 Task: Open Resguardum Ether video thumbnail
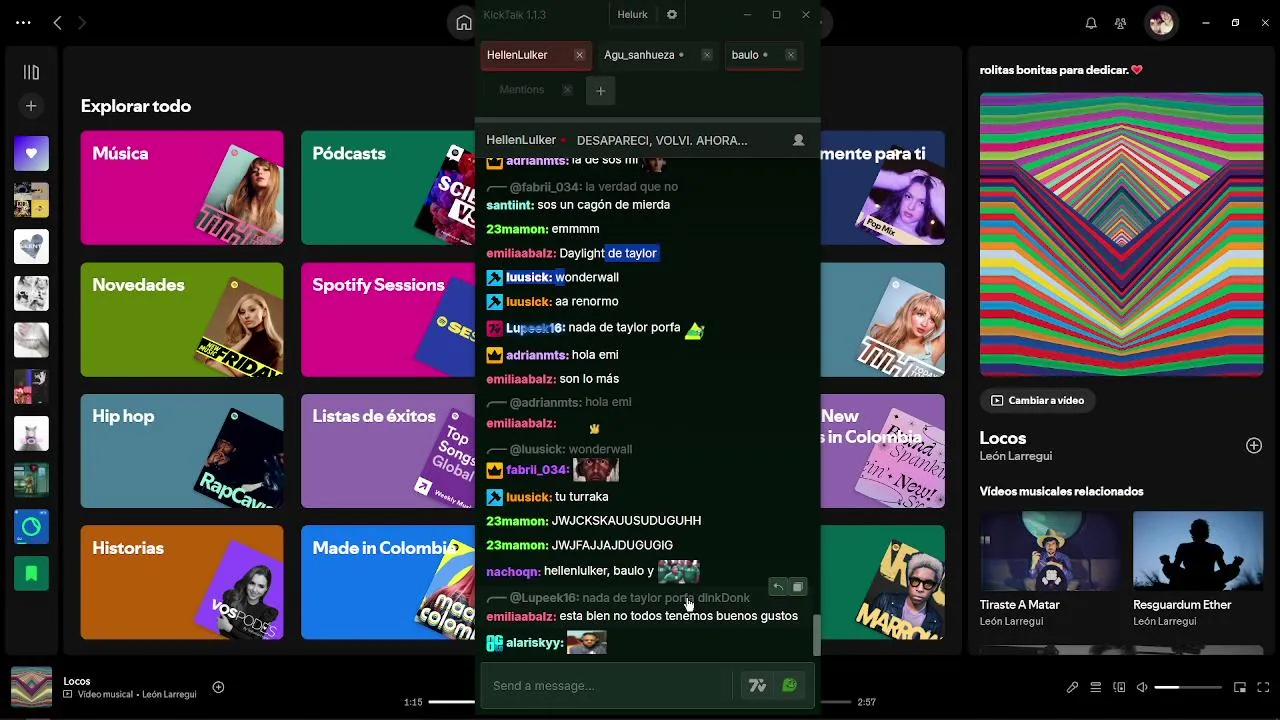coord(1198,551)
